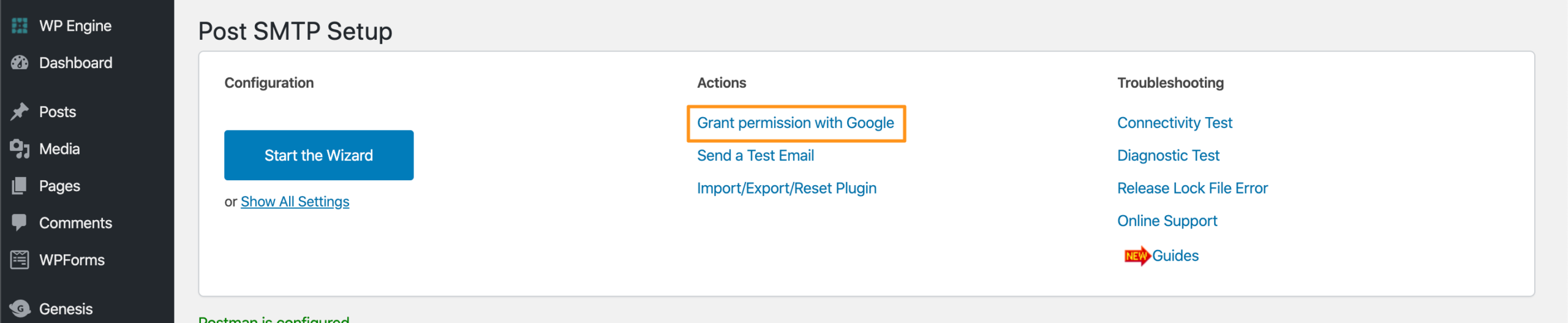Go to the Dashboard menu
The width and height of the screenshot is (1568, 323).
coord(75,63)
